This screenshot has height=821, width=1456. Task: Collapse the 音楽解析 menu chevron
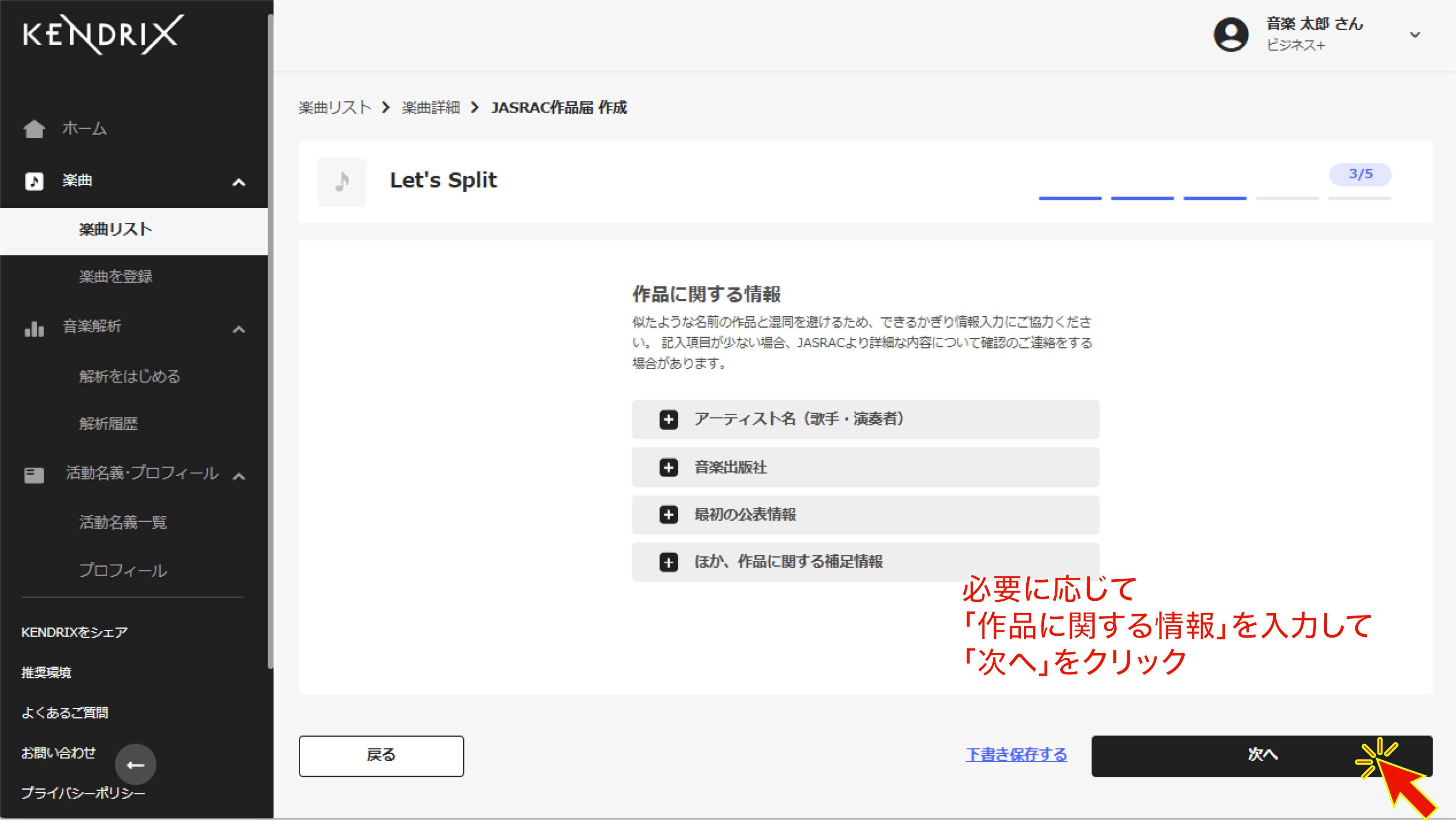pyautogui.click(x=239, y=330)
